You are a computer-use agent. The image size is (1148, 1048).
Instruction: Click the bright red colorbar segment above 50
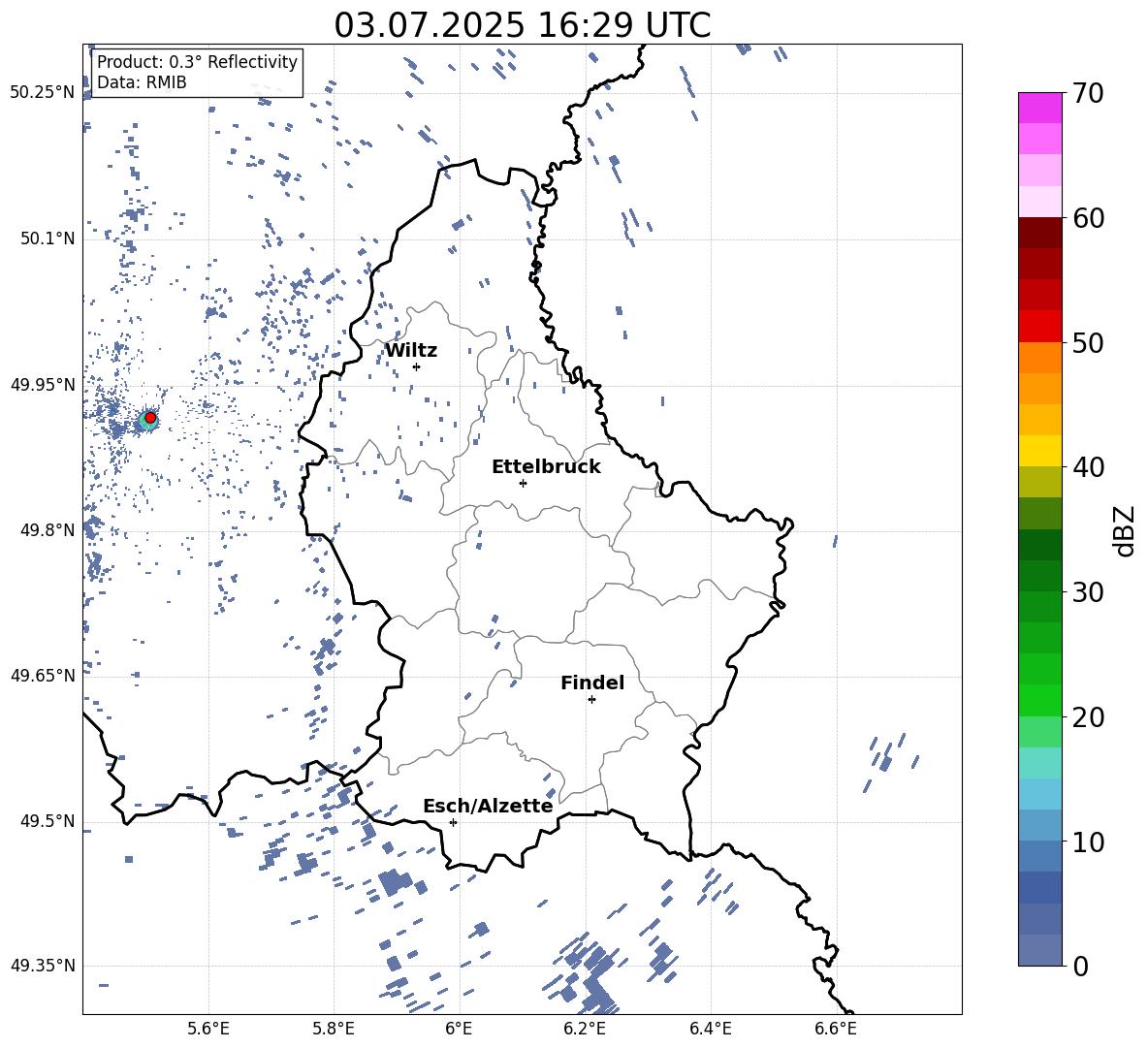[x=1039, y=327]
